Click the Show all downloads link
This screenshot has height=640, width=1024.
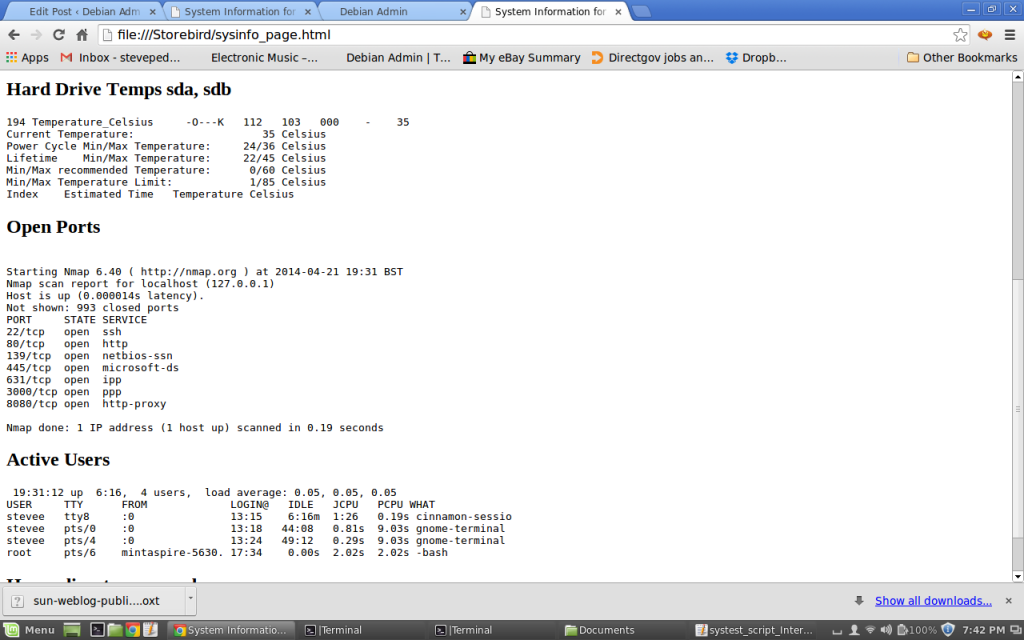point(933,600)
